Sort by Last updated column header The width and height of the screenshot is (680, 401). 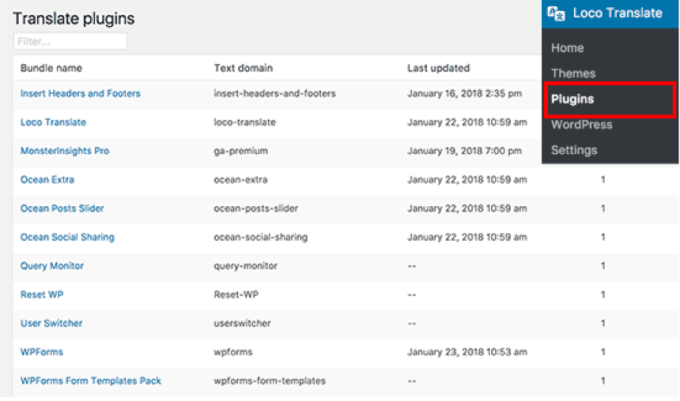point(438,68)
